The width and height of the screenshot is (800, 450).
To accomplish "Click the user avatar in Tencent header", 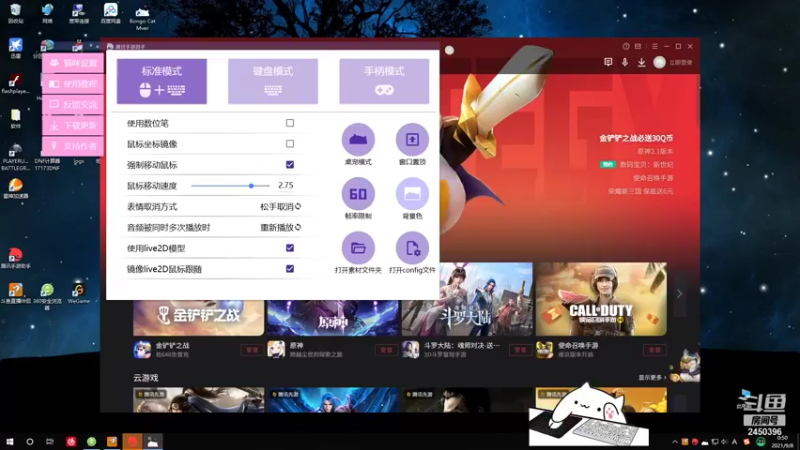I will (660, 62).
